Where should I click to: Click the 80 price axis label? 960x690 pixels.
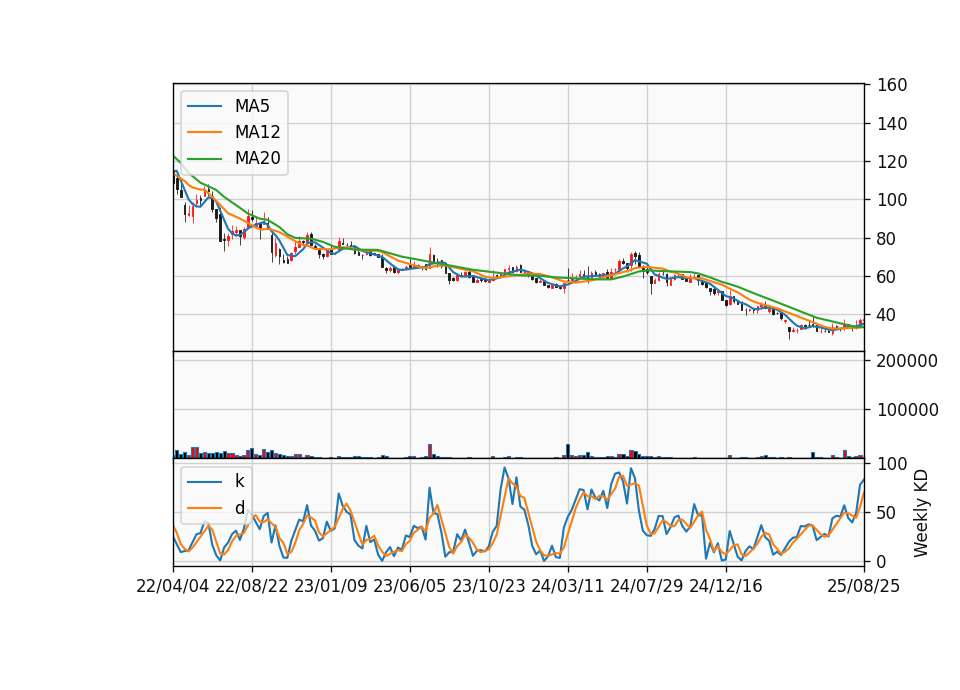click(x=887, y=239)
